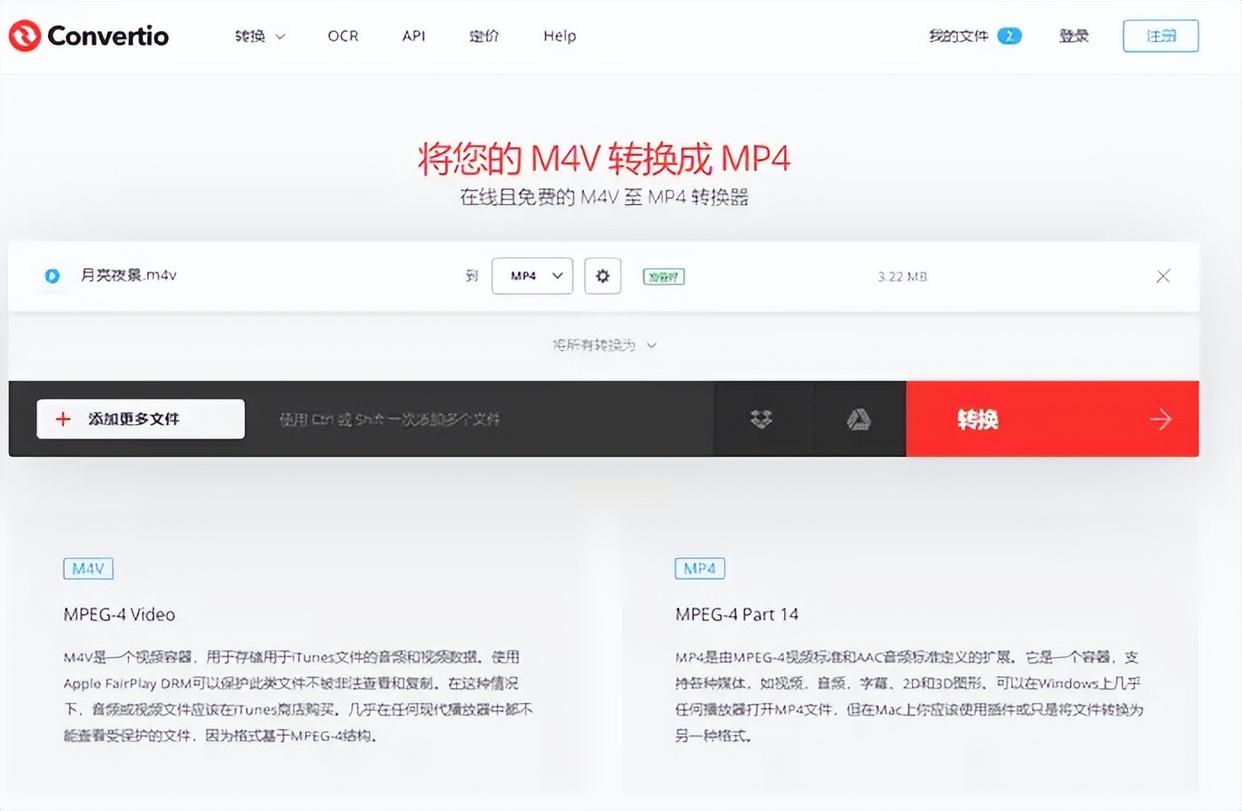Click the Convertio logo icon

[24, 36]
